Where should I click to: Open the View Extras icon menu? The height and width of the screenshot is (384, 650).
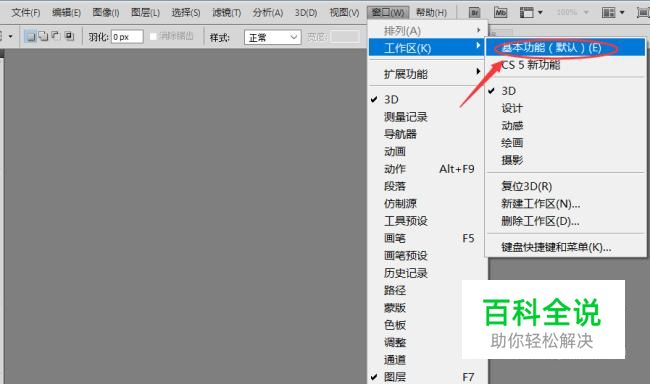tap(531, 12)
